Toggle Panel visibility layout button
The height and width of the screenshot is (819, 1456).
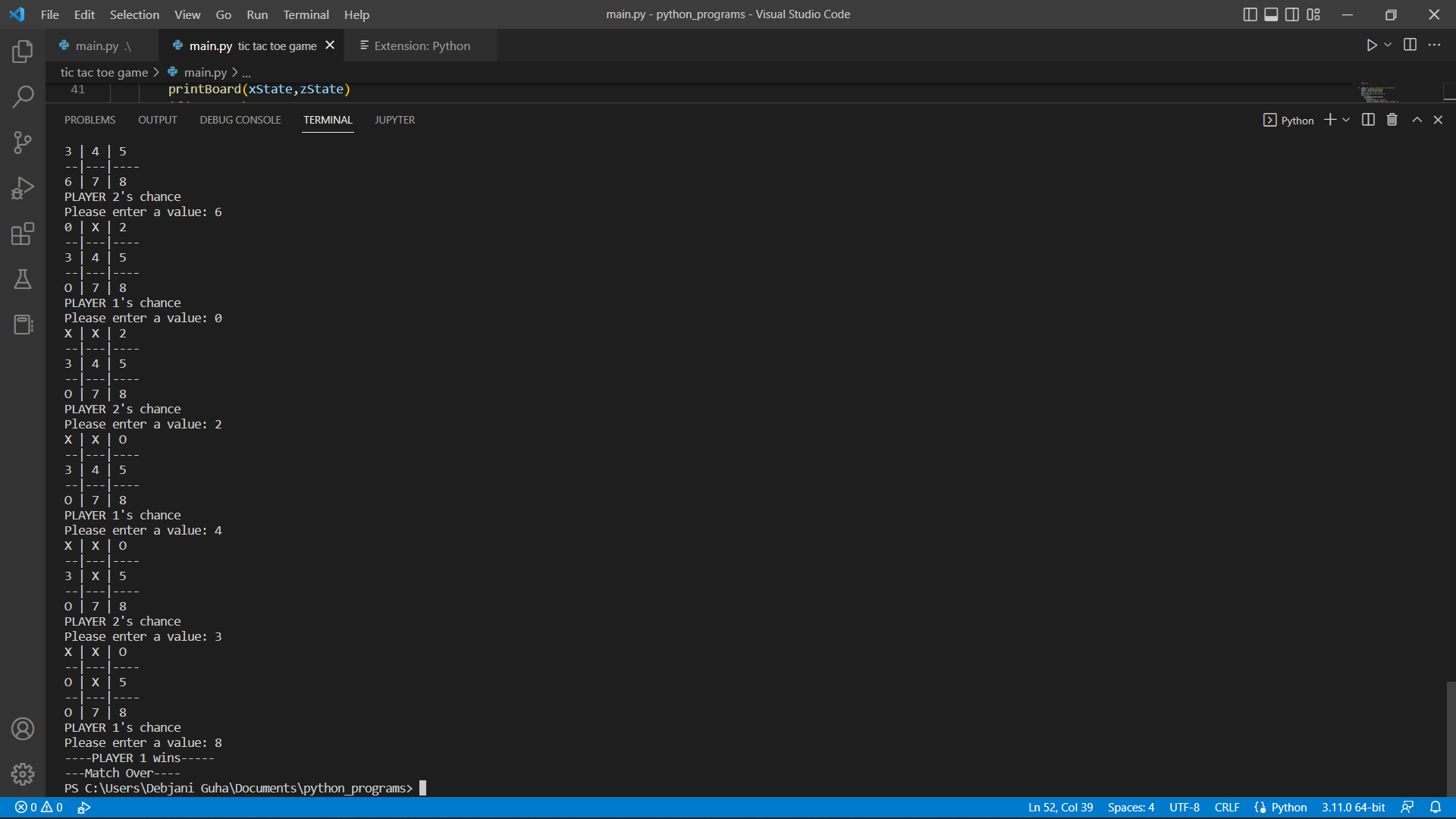[x=1271, y=14]
